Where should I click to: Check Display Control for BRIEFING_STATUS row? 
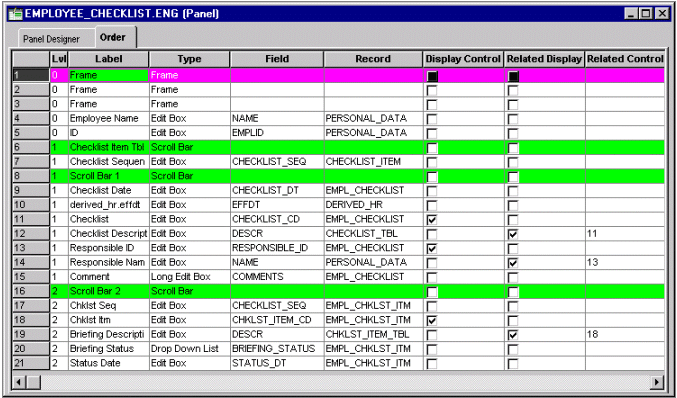(x=432, y=350)
